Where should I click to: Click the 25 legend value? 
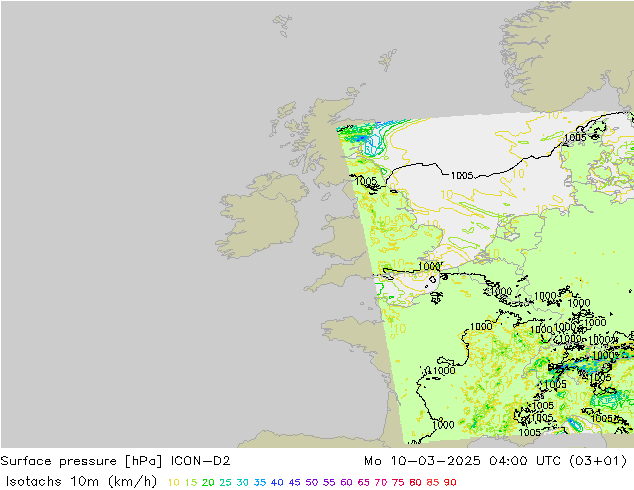pyautogui.click(x=225, y=482)
